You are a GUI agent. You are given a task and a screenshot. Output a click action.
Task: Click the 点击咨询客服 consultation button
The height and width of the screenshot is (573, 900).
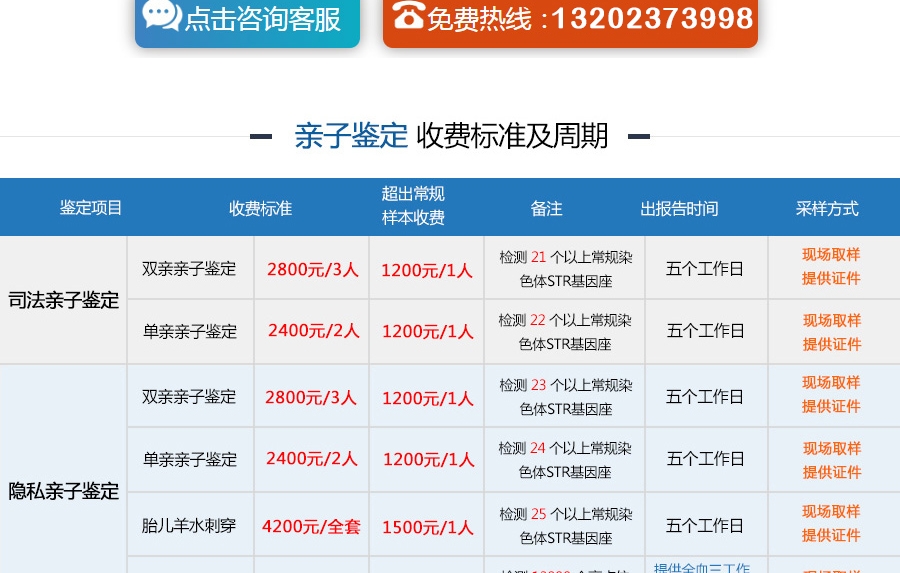pos(247,22)
